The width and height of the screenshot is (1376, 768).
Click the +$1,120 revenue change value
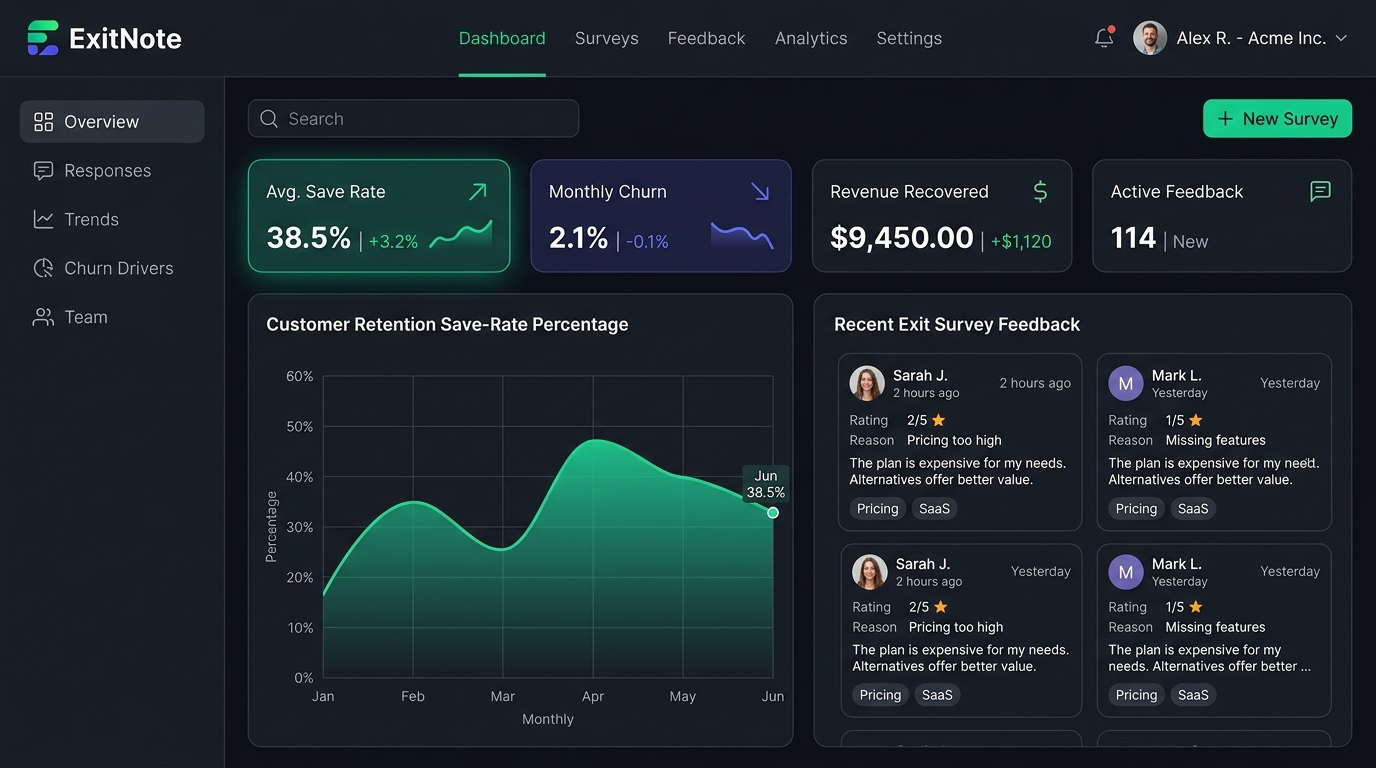[x=1021, y=241]
